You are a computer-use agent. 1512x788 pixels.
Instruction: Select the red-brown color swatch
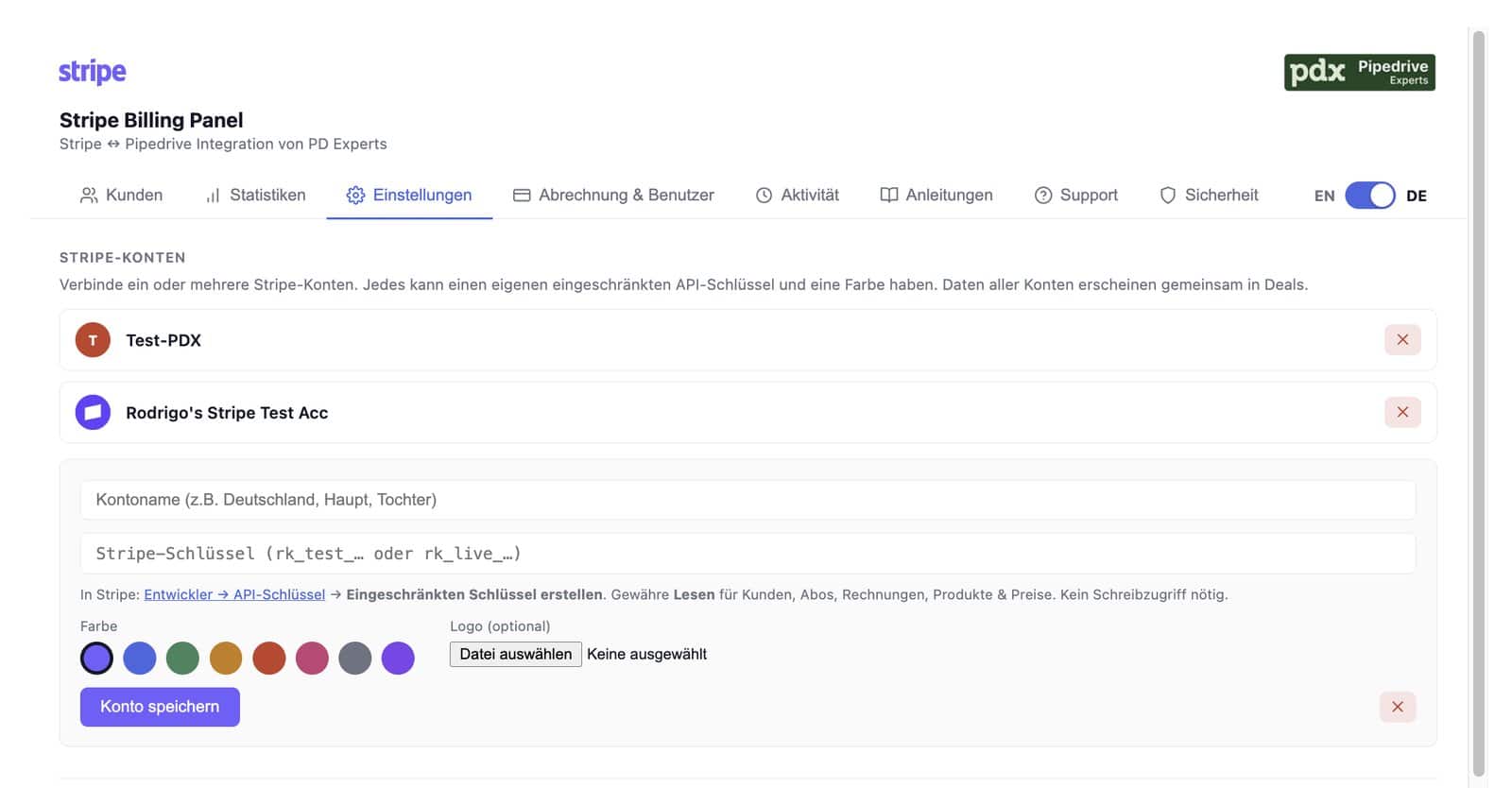point(268,658)
